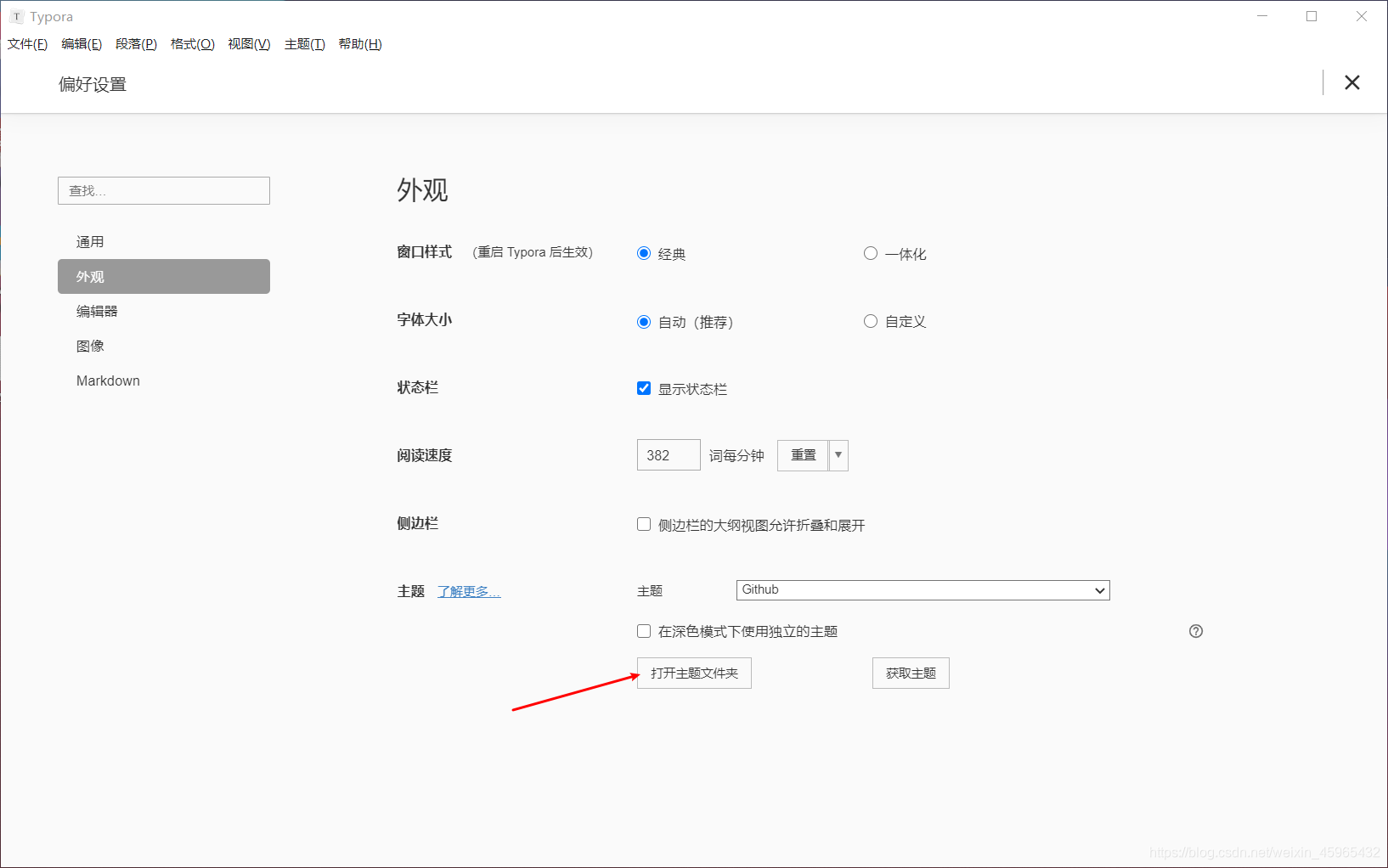Click the 打开主题文件夹 button
This screenshot has height=868, width=1388.
point(694,673)
